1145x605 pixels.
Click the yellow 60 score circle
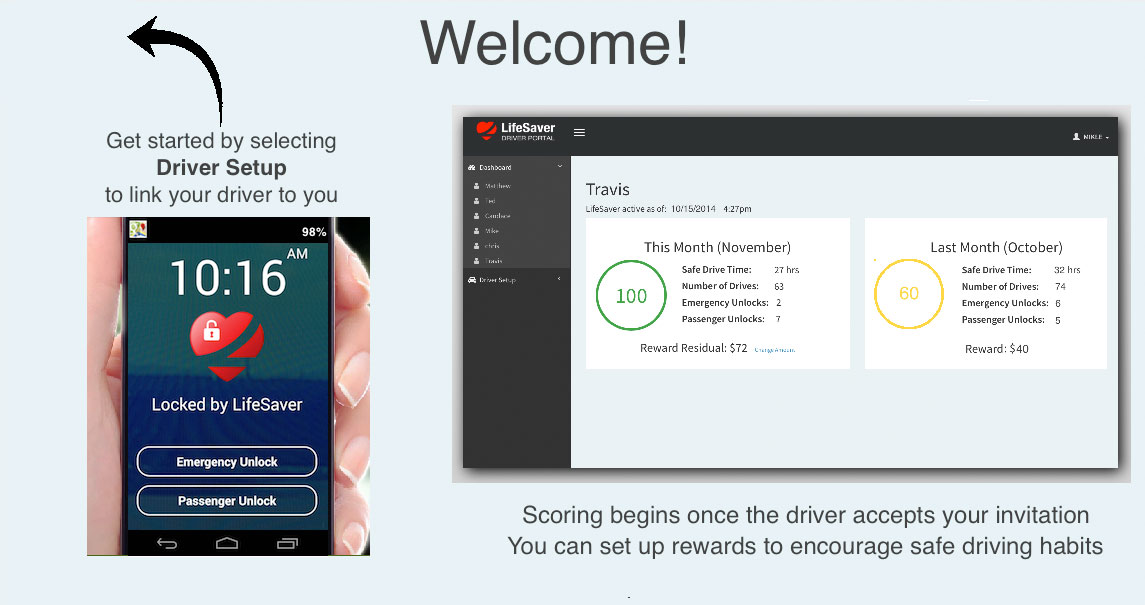909,294
